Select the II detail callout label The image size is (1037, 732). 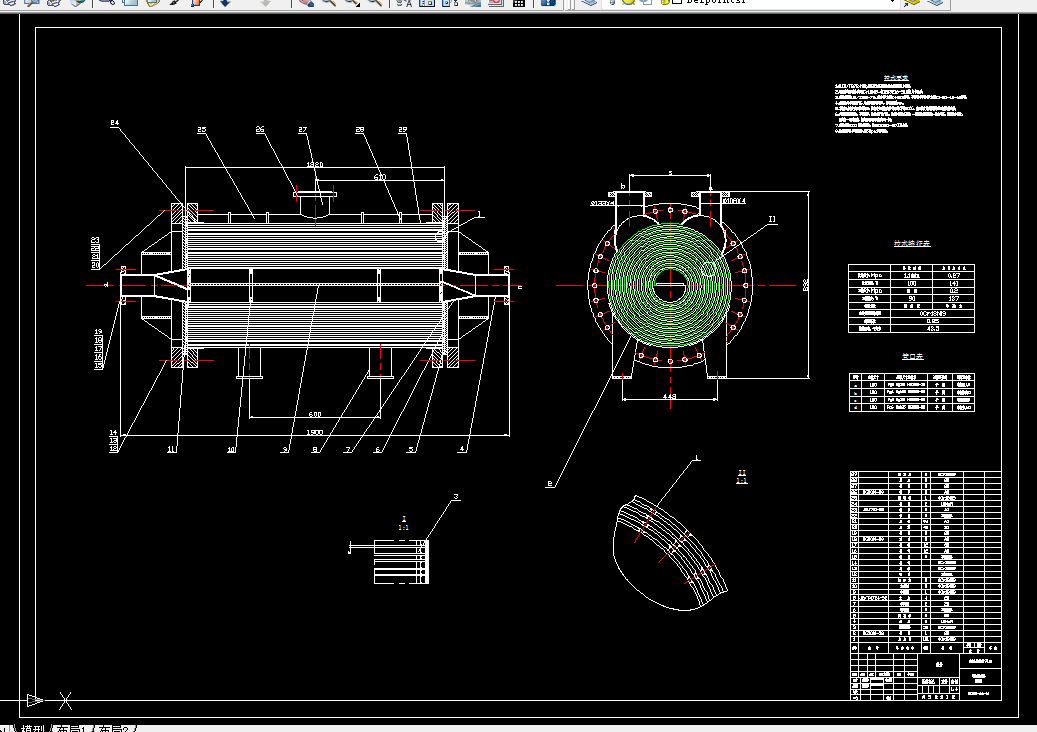point(772,219)
